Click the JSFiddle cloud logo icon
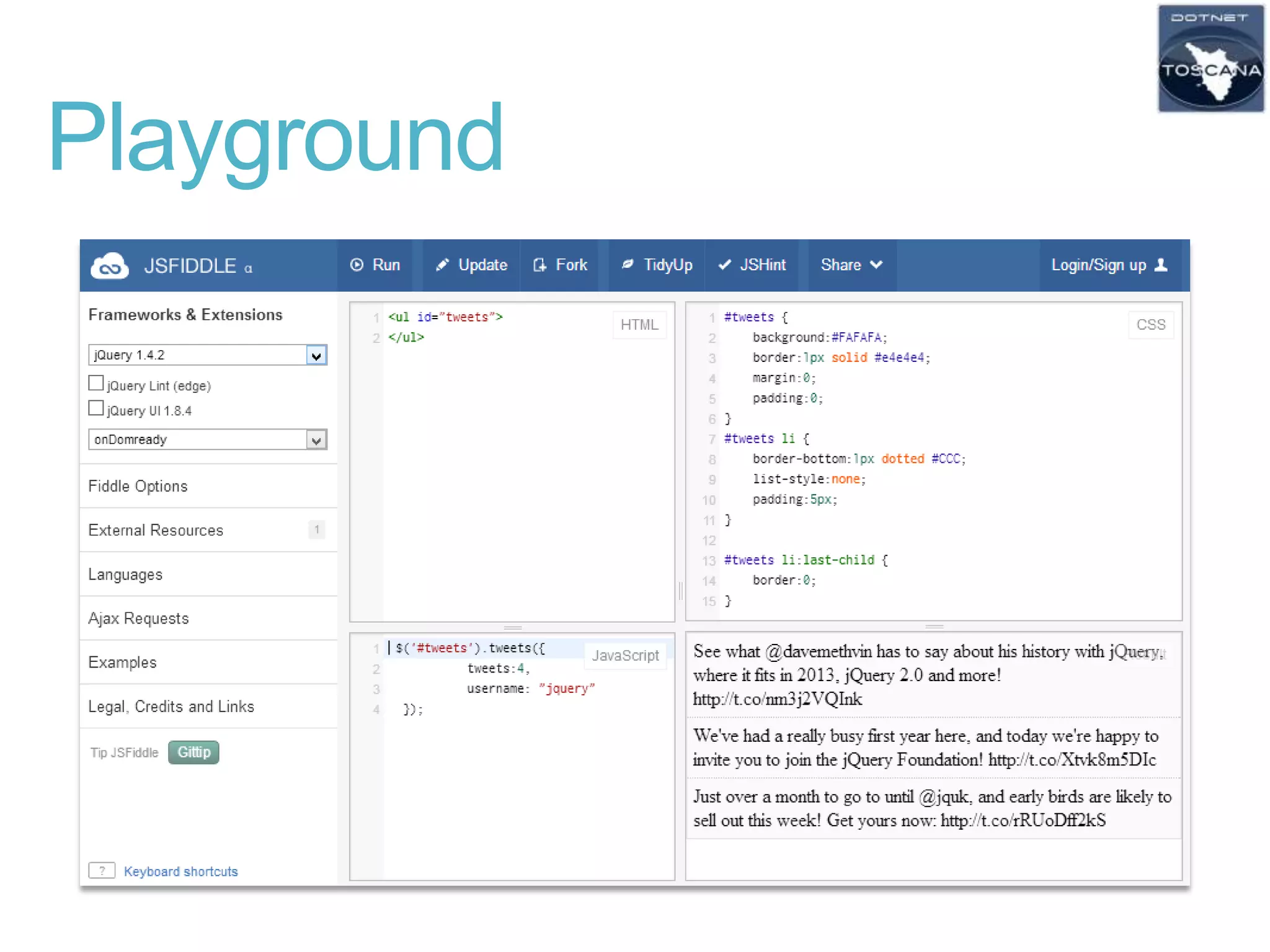1270x952 pixels. pyautogui.click(x=110, y=266)
